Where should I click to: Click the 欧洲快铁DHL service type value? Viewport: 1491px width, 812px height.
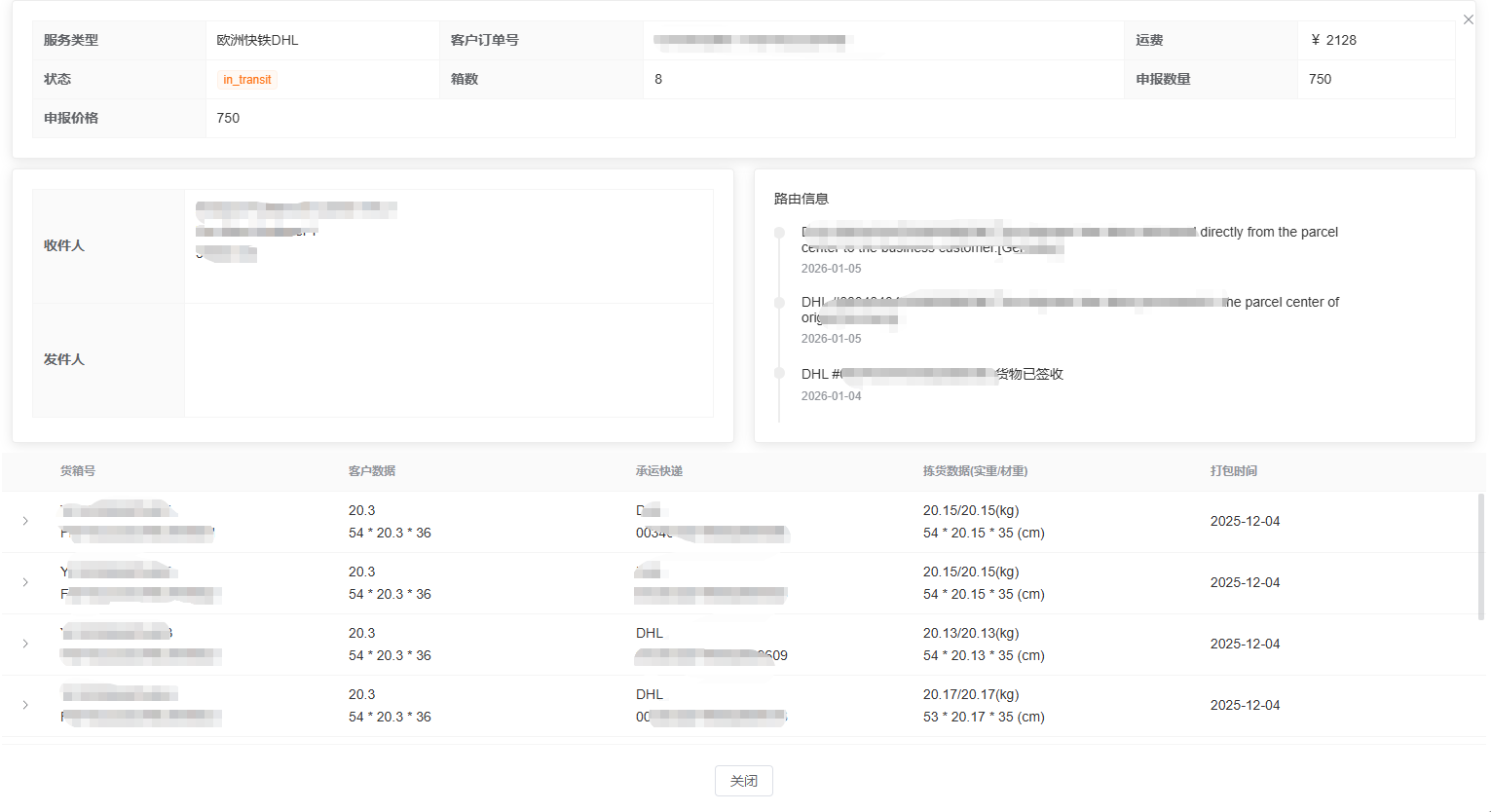(257, 40)
